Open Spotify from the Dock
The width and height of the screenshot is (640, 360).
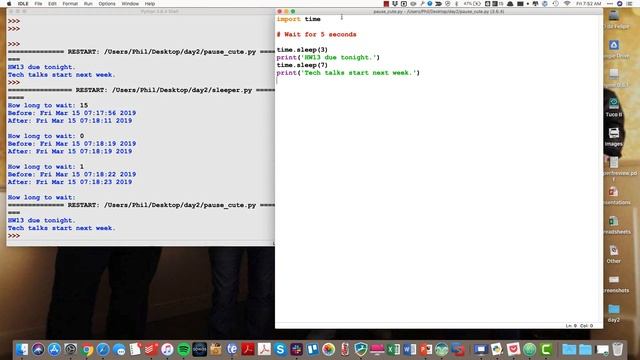click(x=184, y=349)
